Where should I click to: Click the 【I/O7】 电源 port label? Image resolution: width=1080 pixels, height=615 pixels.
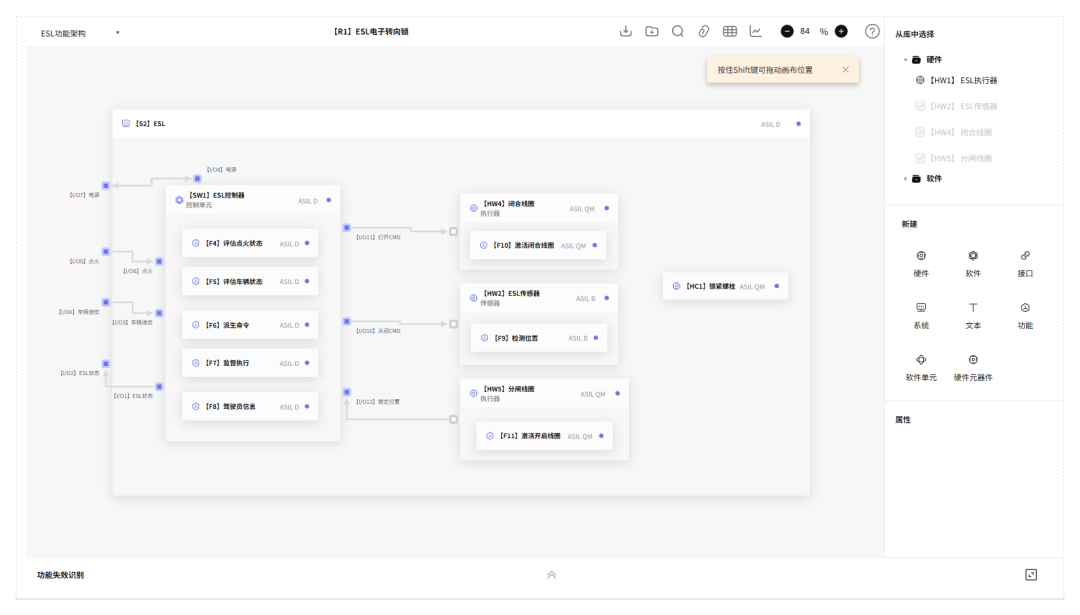point(85,195)
